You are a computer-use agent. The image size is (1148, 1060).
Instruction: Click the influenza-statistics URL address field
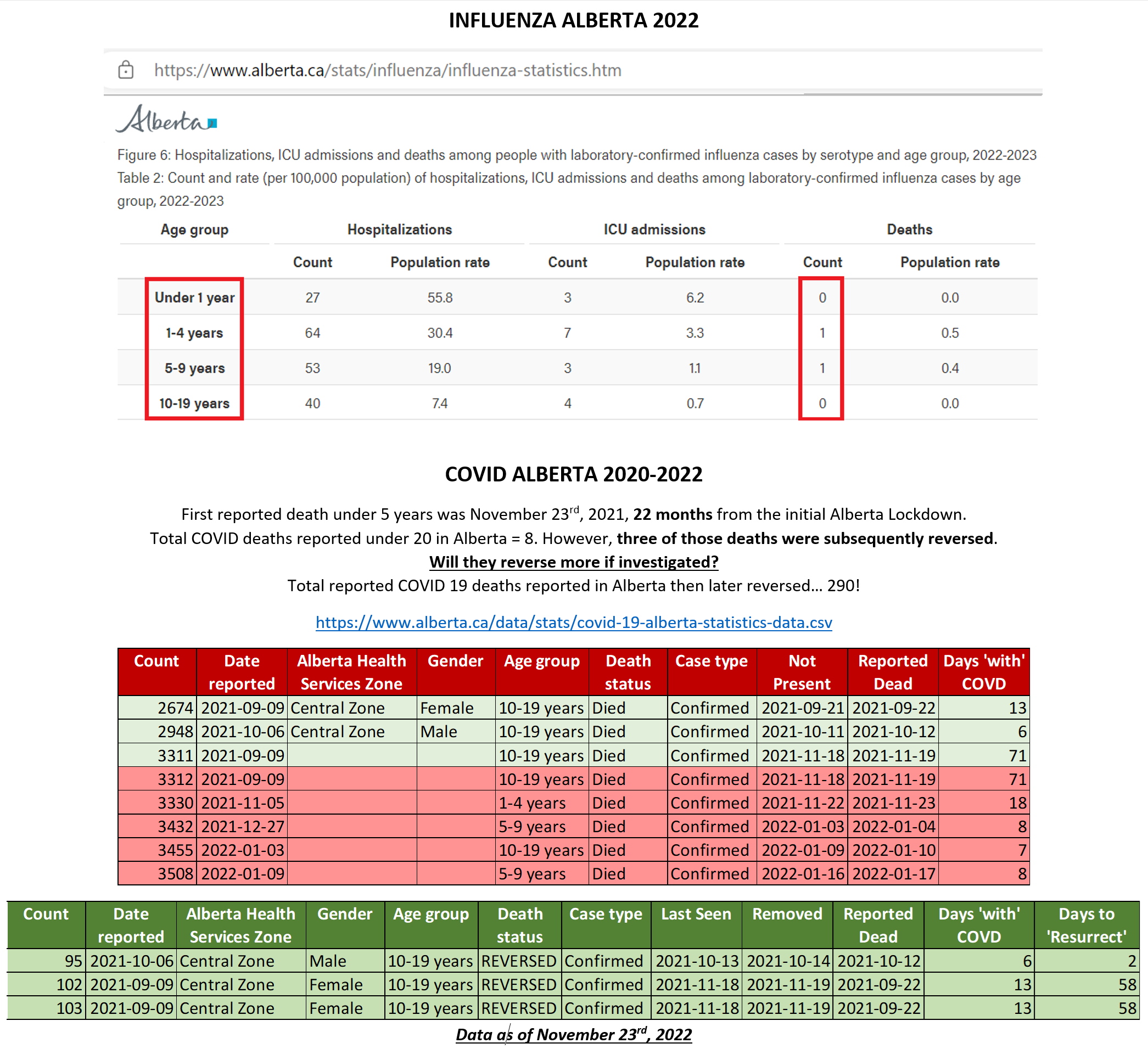[x=387, y=70]
